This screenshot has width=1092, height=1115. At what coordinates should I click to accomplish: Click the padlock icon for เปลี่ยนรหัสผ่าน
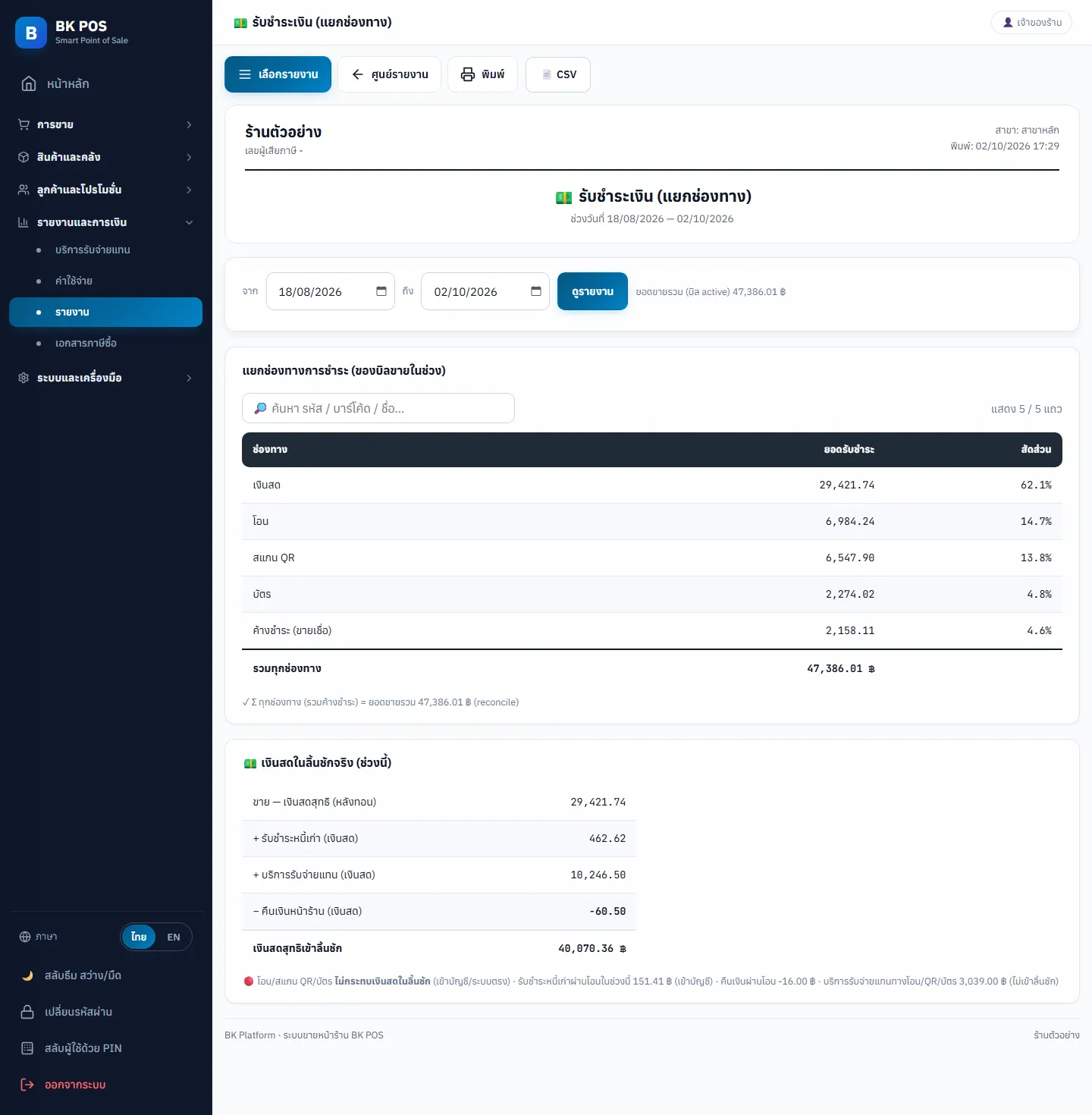coord(27,1012)
